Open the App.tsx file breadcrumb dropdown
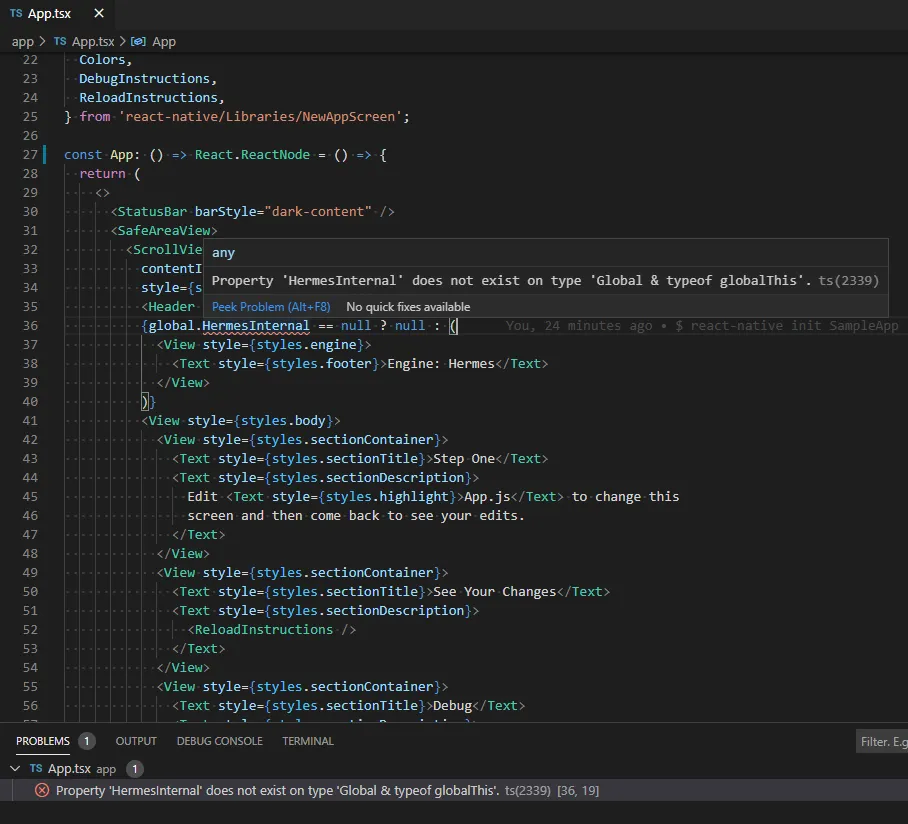908x824 pixels. tap(93, 42)
